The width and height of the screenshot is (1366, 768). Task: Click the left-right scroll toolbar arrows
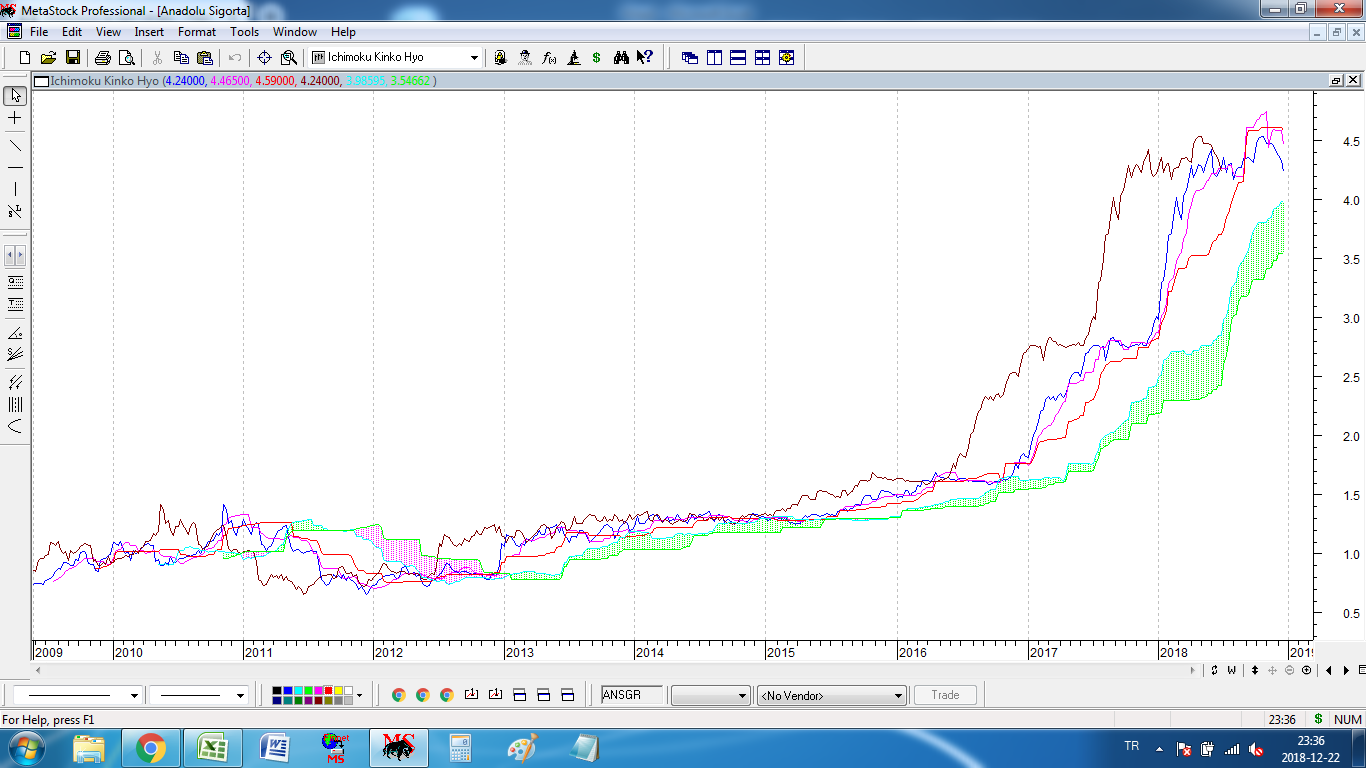tap(15, 255)
